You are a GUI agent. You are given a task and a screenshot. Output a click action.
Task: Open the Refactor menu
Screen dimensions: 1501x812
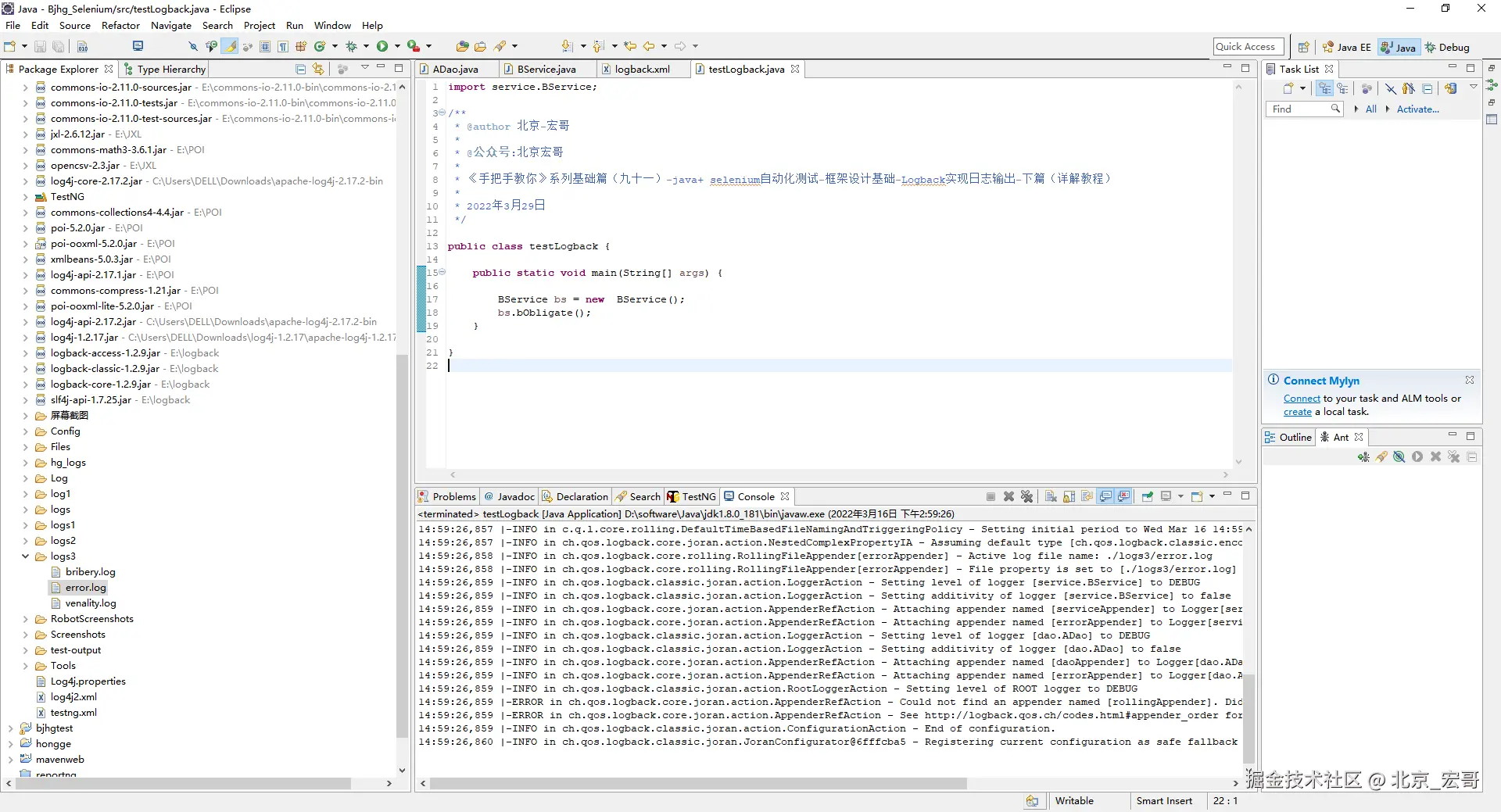[x=120, y=26]
